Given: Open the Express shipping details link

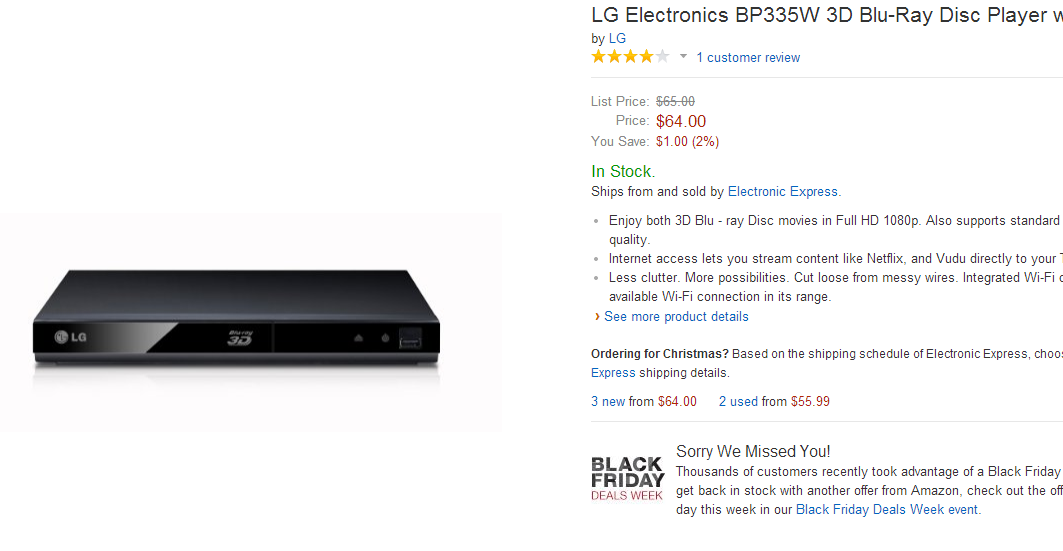Looking at the screenshot, I should tap(613, 373).
